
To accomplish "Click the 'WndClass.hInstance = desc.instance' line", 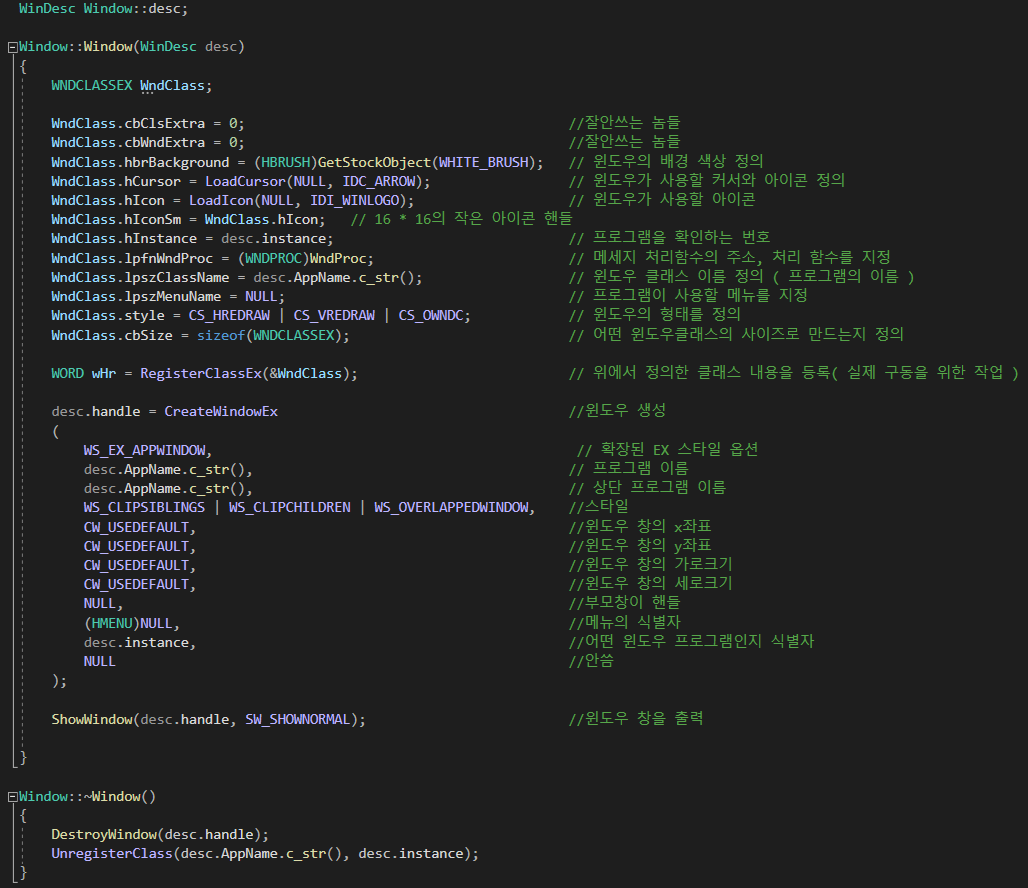I will [x=192, y=239].
